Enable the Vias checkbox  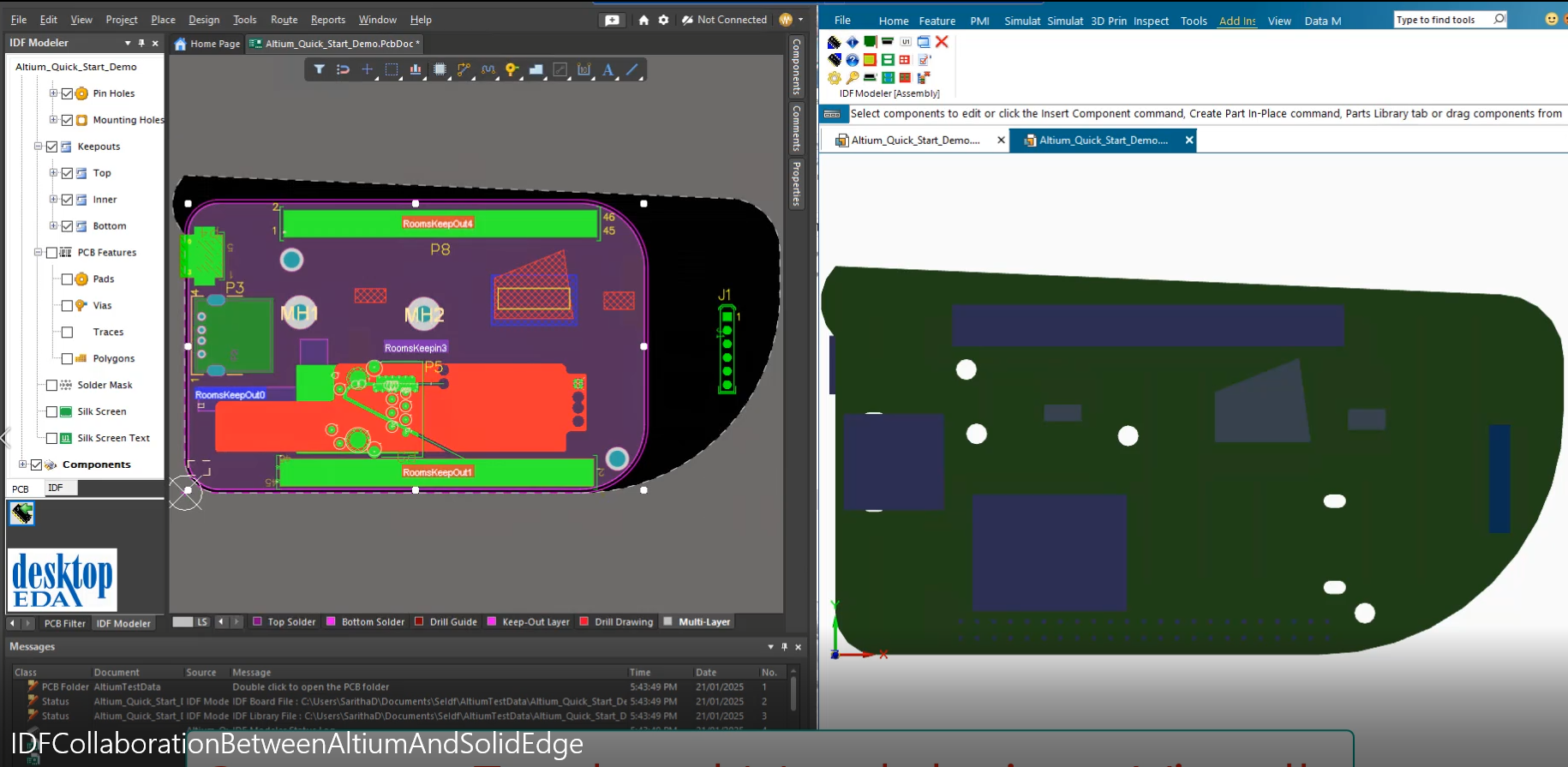click(x=67, y=306)
